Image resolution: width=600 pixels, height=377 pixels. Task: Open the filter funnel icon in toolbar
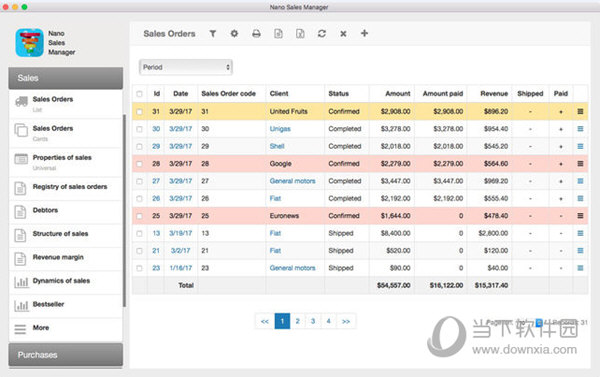[213, 34]
